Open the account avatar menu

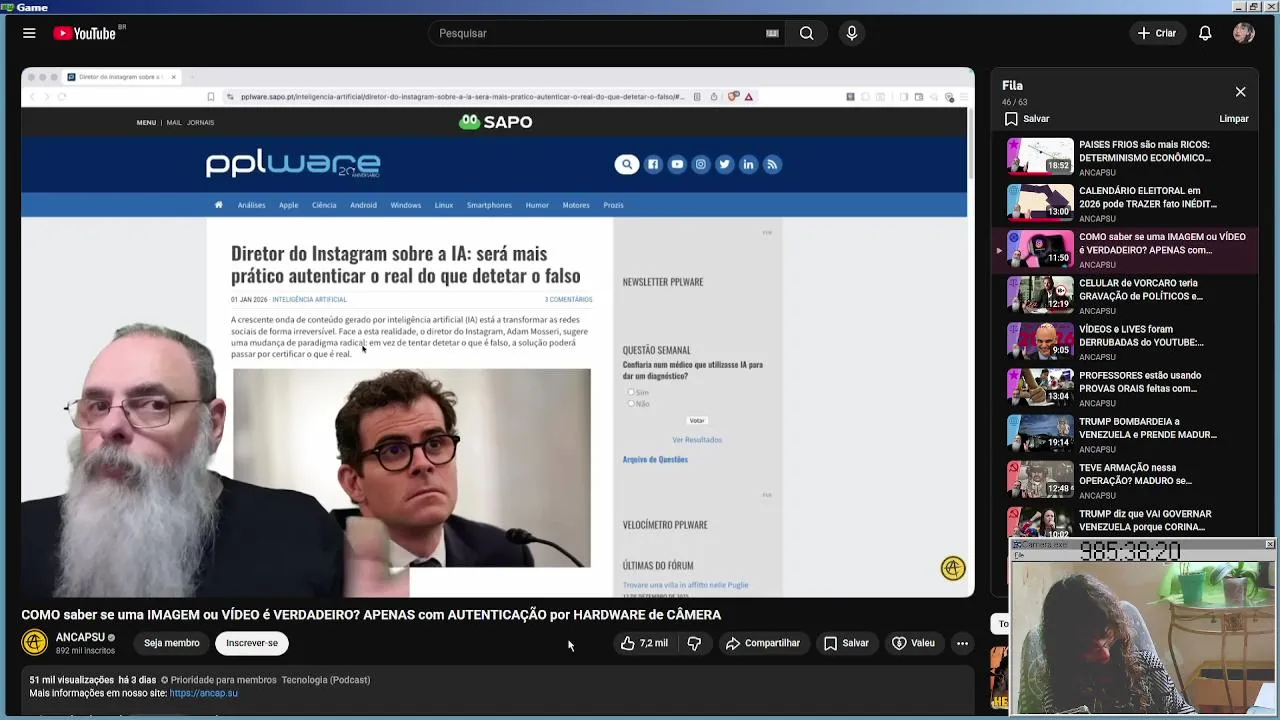(x=1244, y=33)
